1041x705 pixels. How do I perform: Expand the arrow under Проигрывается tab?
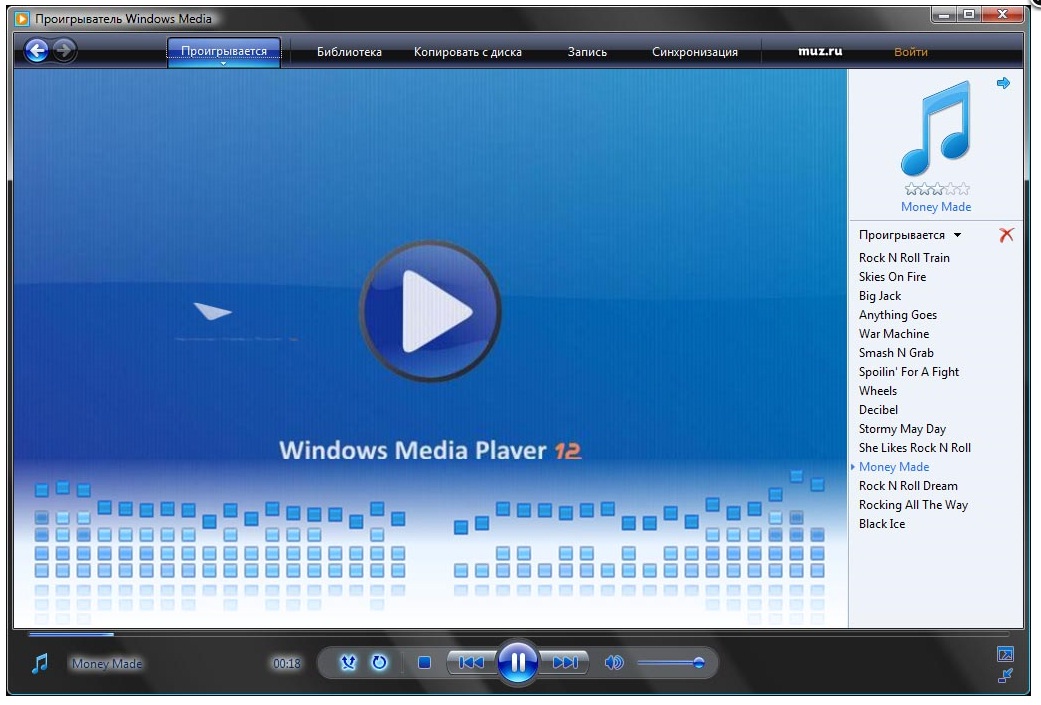[224, 64]
